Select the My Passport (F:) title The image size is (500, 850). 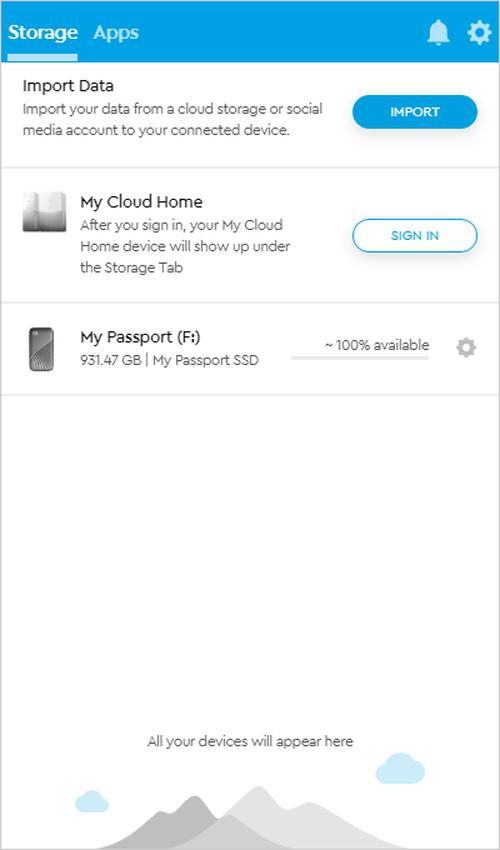point(140,337)
